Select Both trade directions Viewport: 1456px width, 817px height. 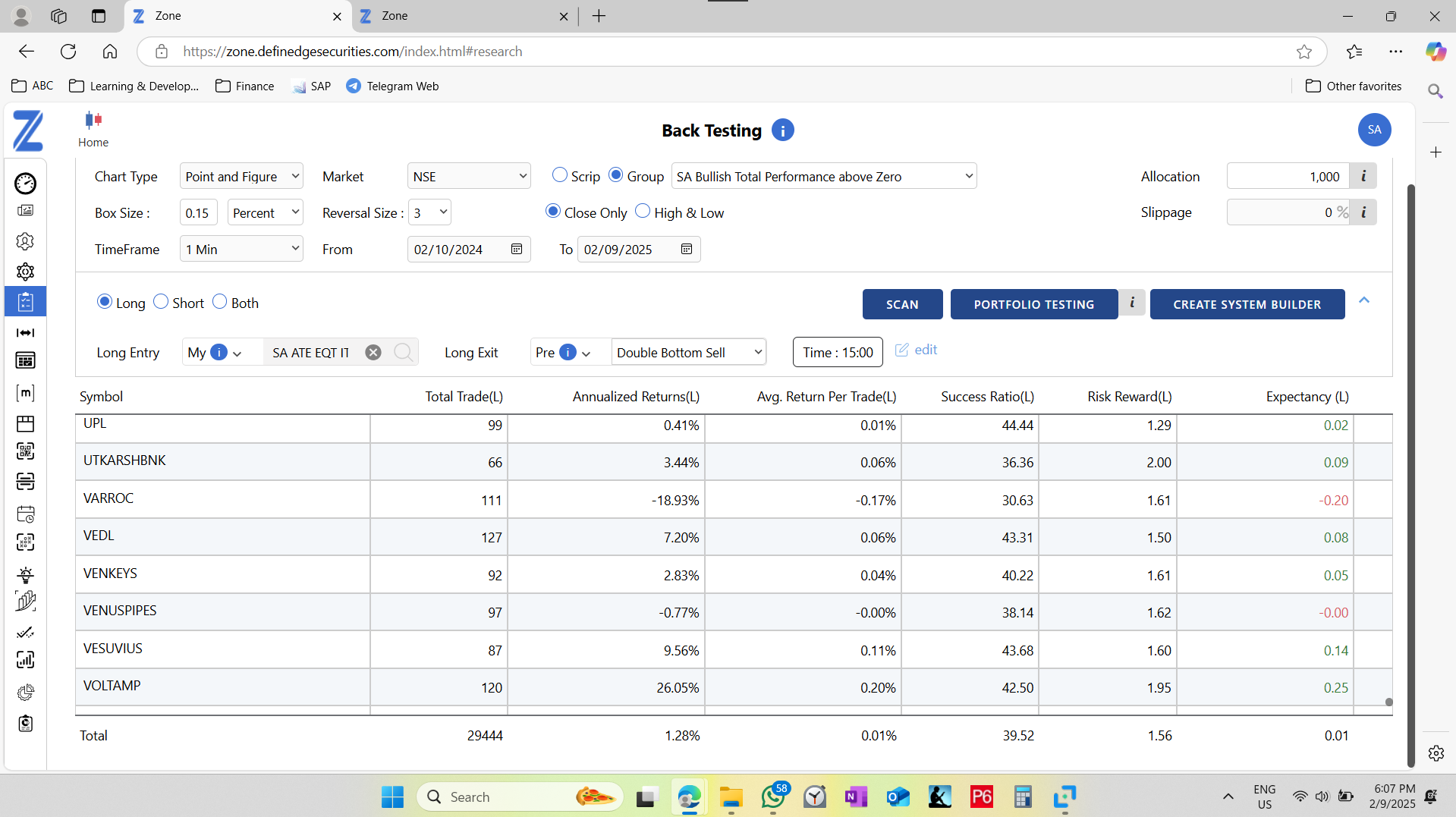(x=219, y=301)
